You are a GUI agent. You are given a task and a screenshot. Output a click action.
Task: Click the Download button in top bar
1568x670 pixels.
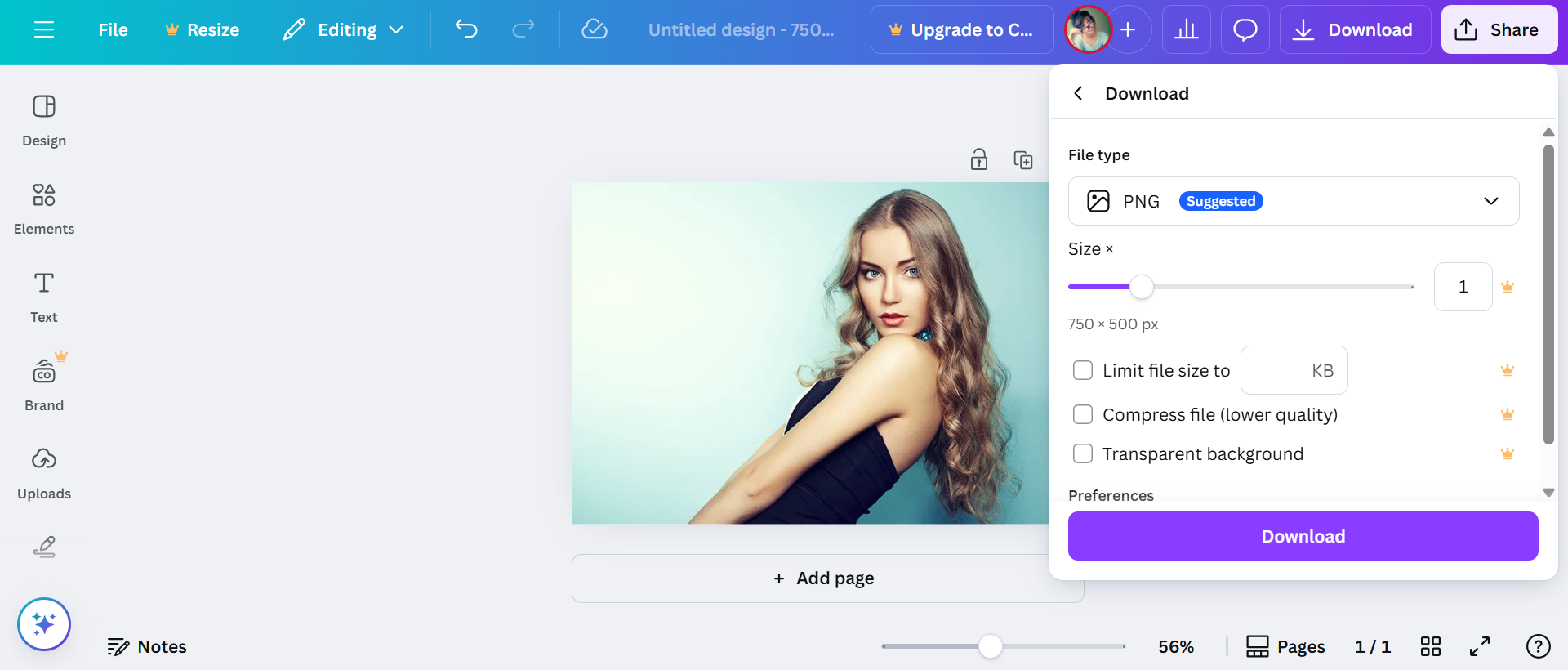coord(1355,29)
